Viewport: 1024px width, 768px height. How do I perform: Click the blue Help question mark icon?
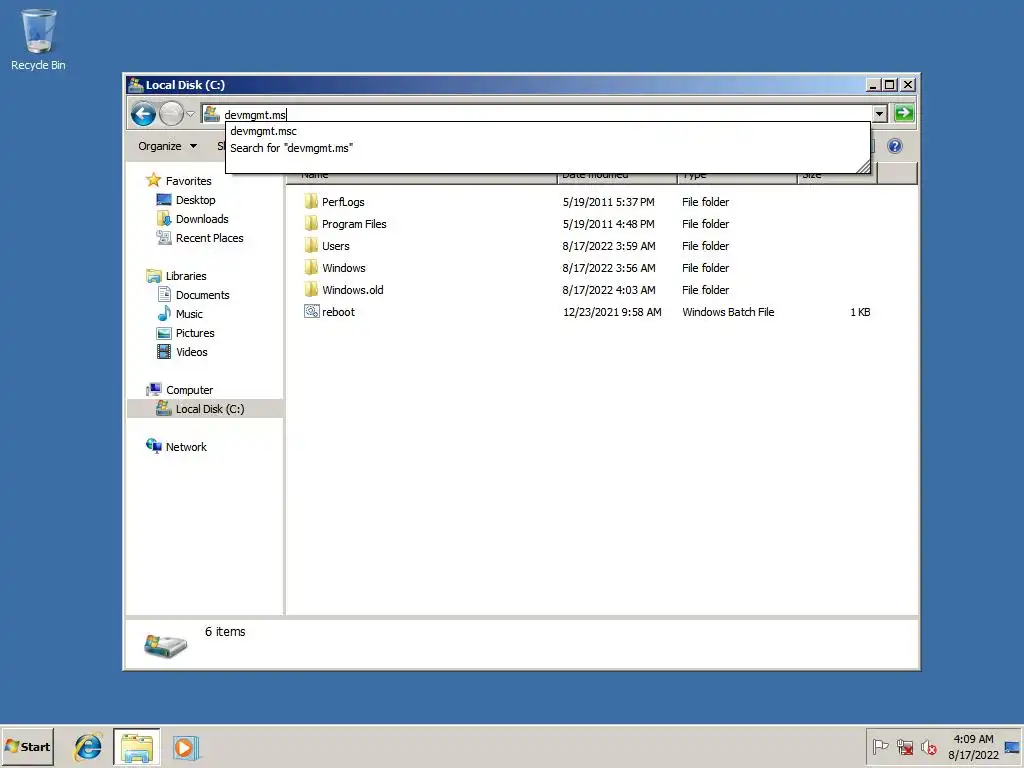point(895,146)
